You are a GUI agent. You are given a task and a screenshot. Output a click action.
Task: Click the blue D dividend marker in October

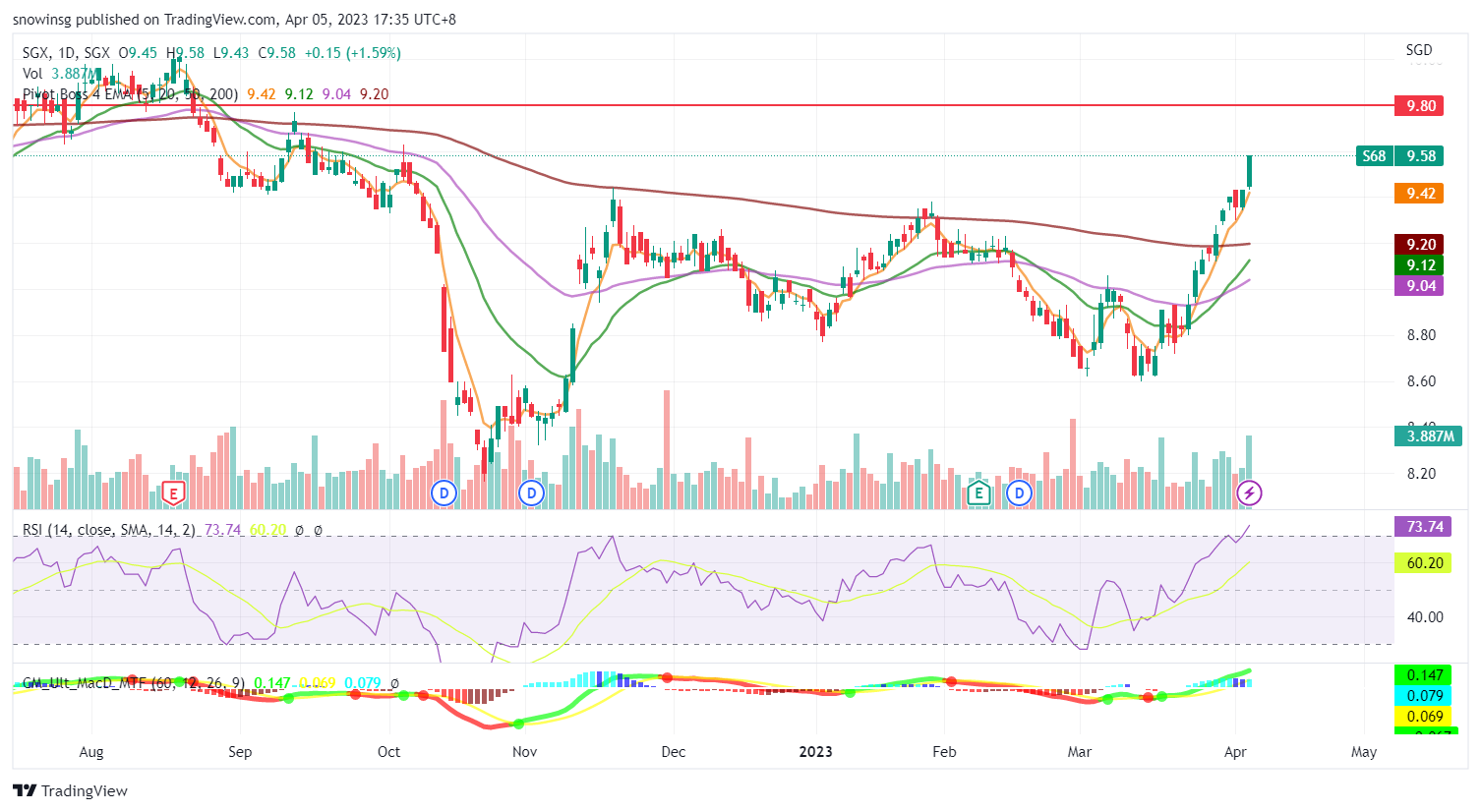[x=444, y=493]
